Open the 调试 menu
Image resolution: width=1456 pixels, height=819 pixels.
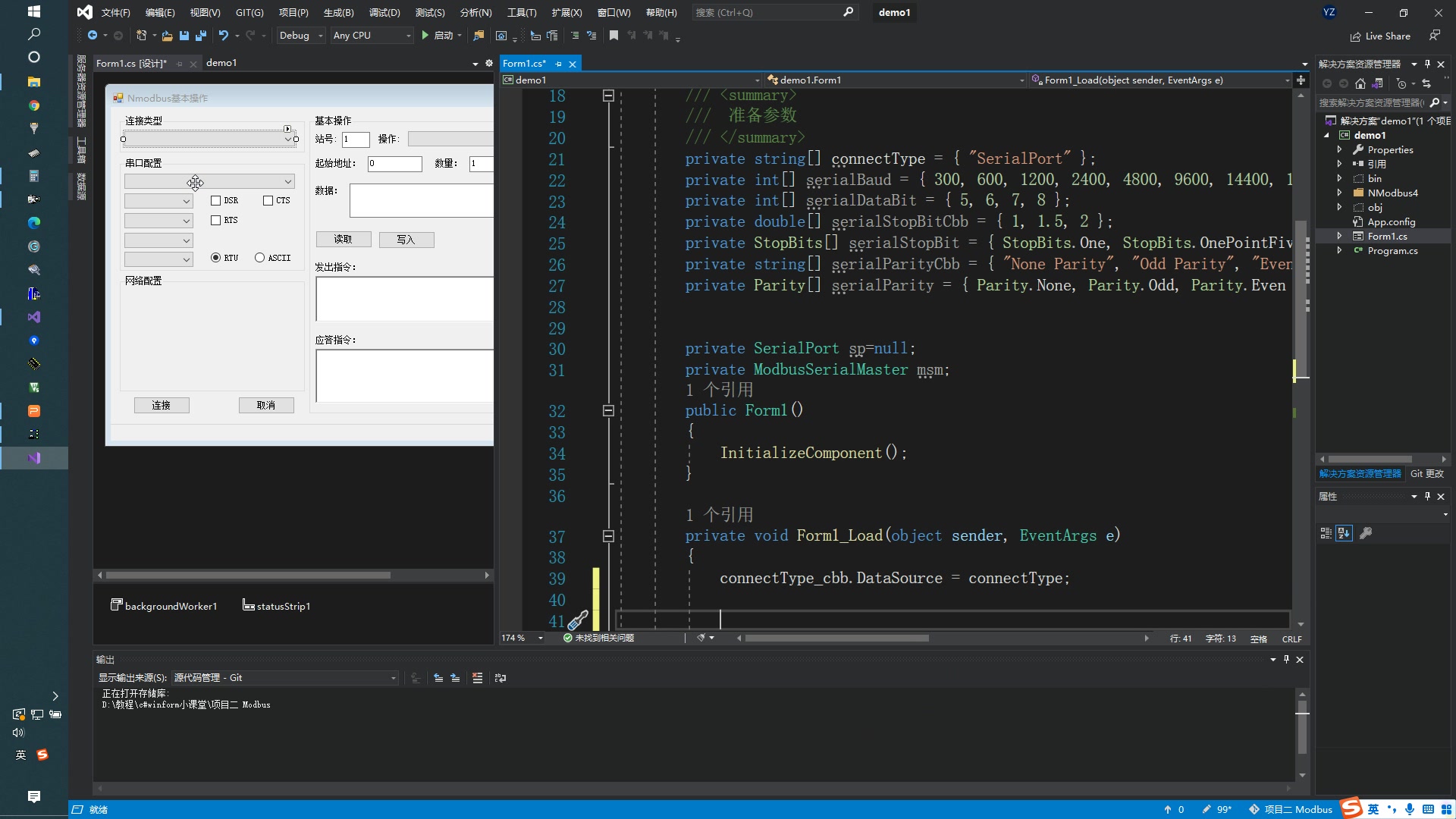[x=384, y=12]
